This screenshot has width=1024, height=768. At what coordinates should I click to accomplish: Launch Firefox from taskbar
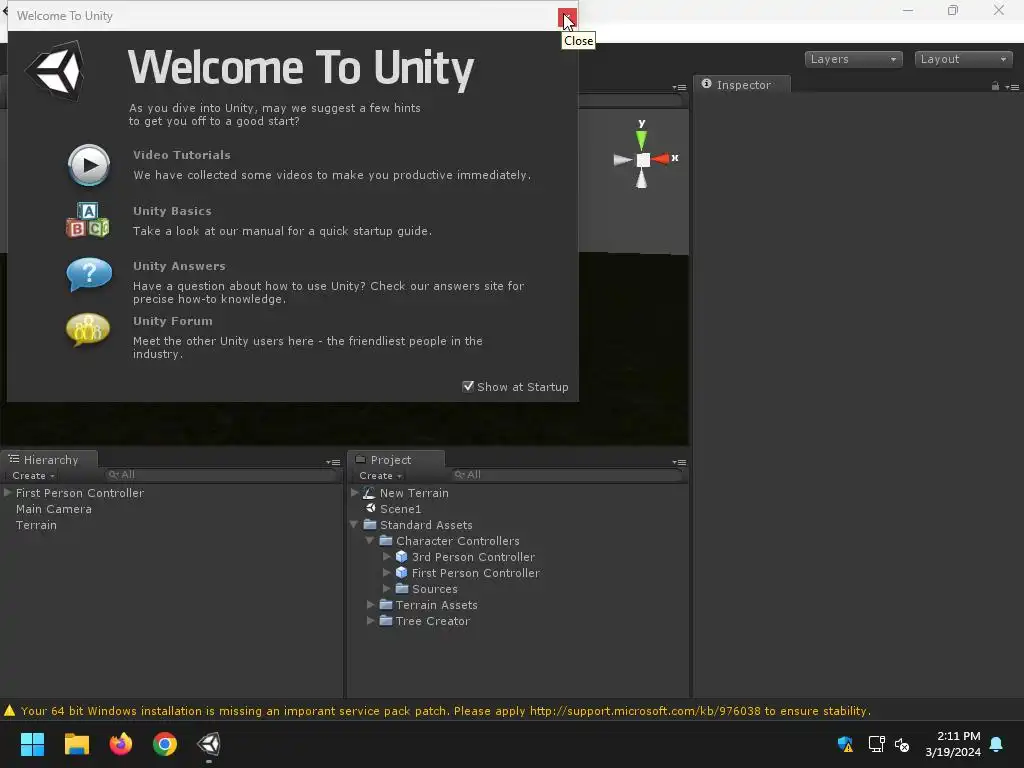pyautogui.click(x=121, y=744)
